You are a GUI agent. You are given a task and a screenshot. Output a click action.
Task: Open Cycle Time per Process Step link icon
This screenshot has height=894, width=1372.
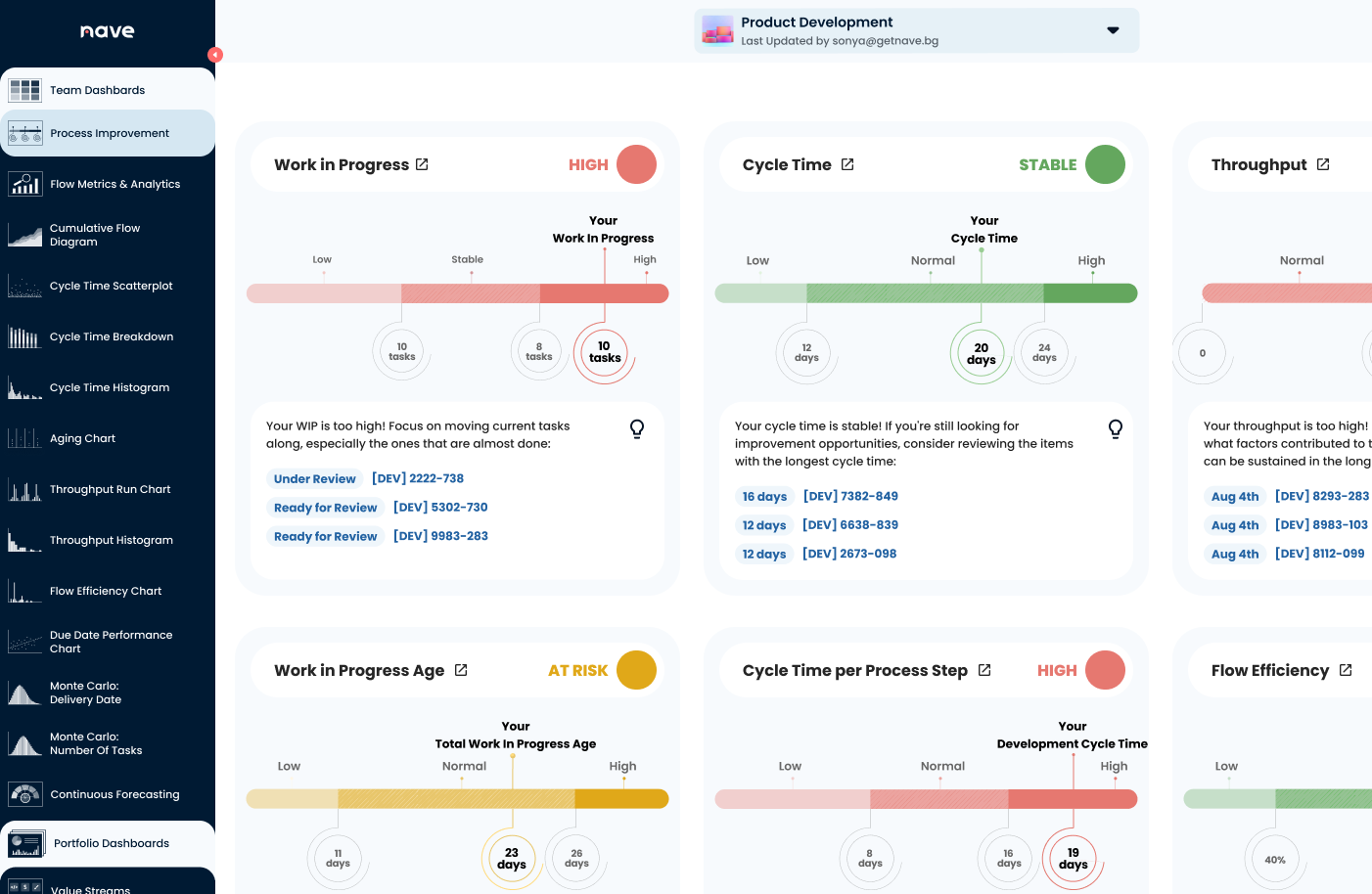[984, 670]
